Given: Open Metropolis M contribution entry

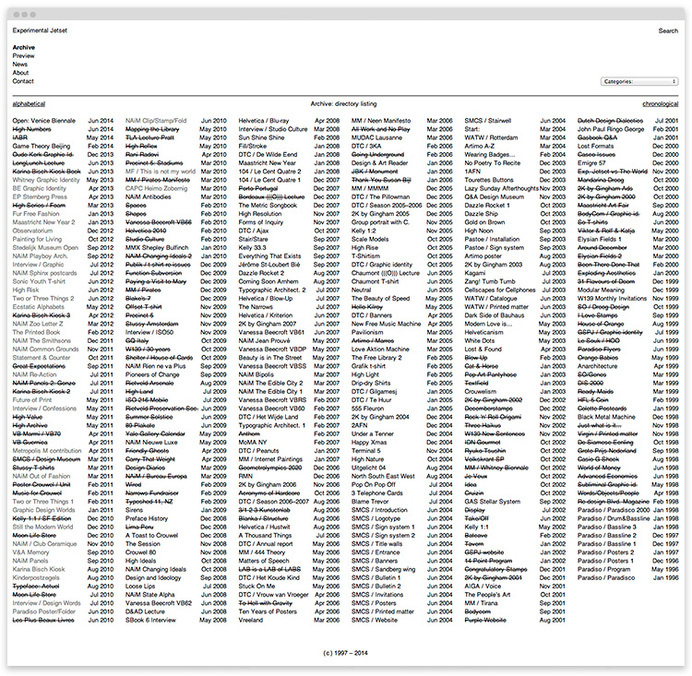Looking at the screenshot, I should (x=47, y=451).
